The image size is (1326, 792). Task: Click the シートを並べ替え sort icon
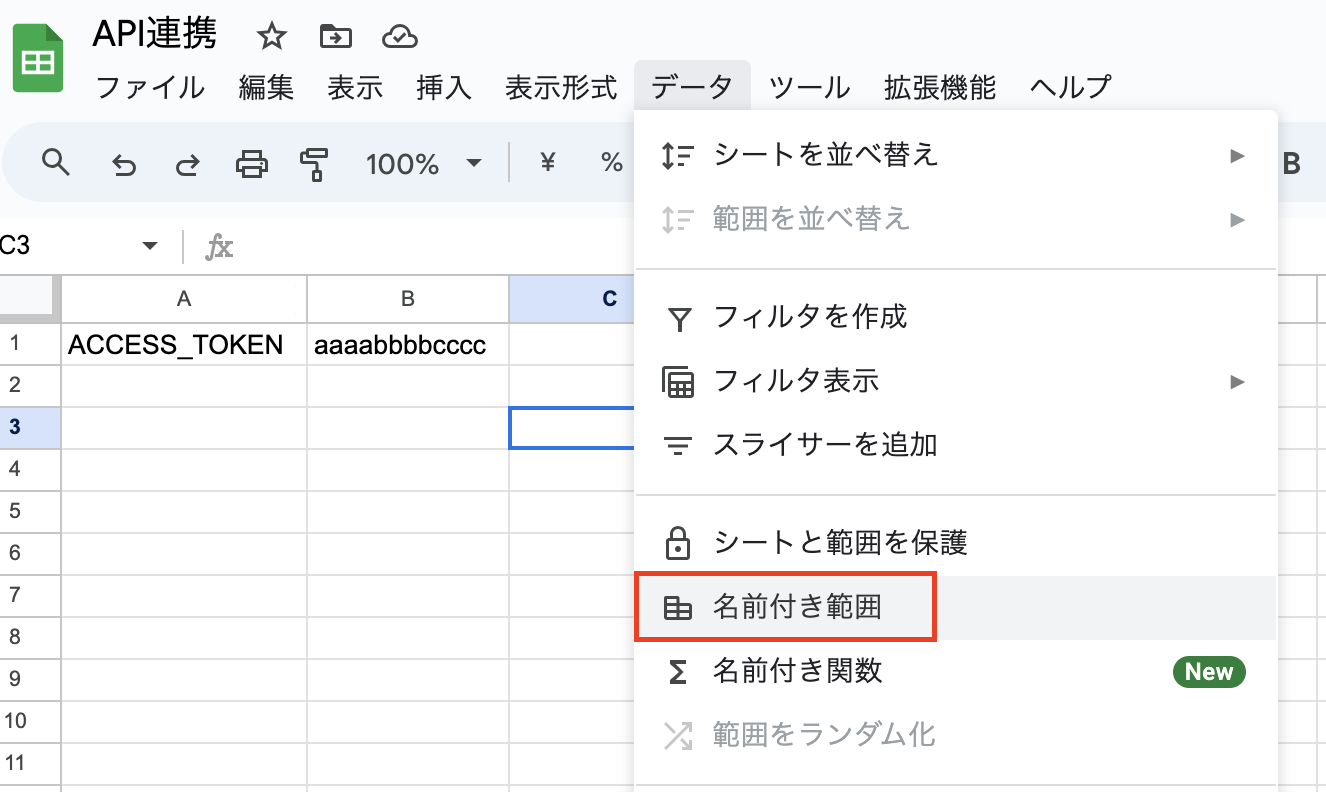678,155
